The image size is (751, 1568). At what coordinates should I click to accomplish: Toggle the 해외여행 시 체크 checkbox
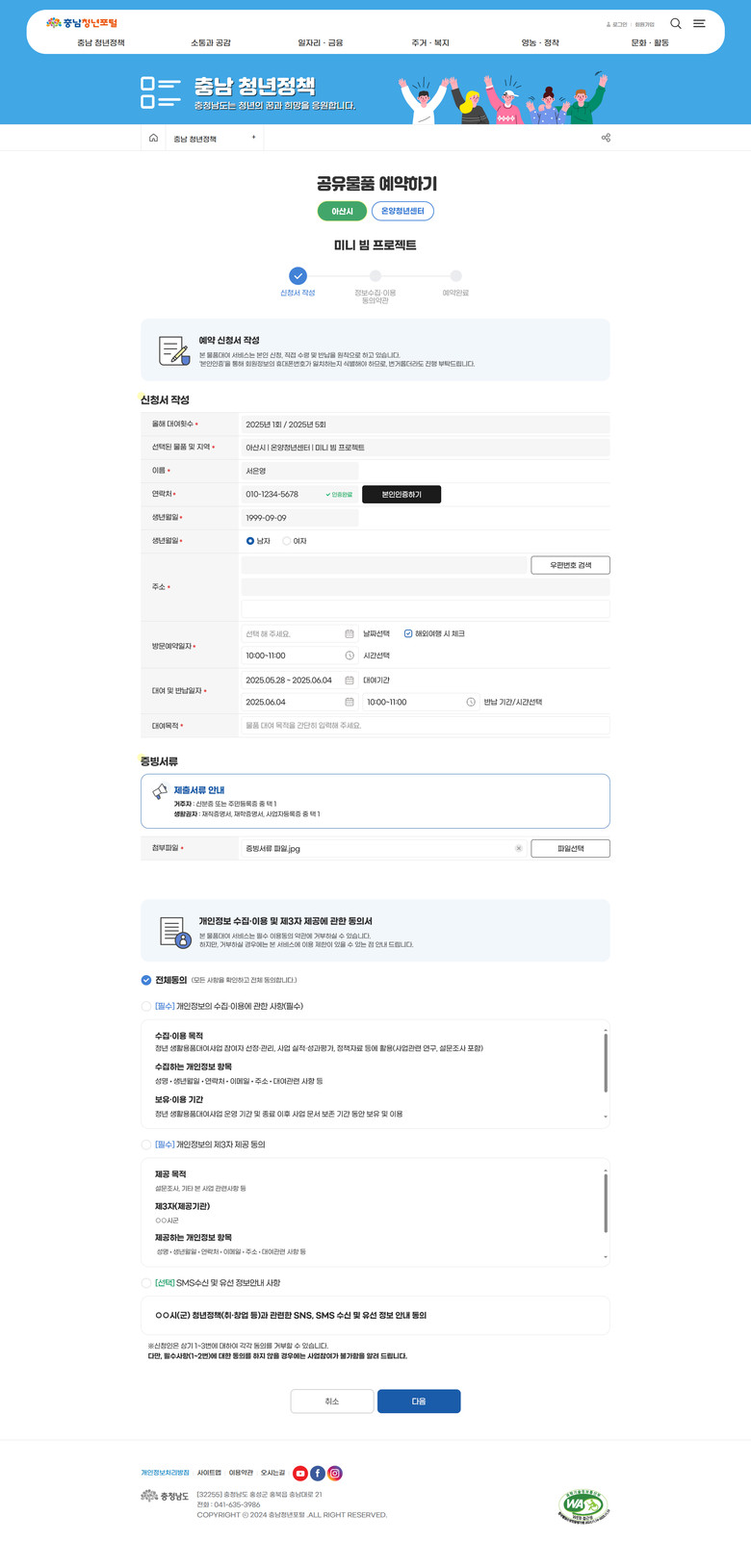coord(408,634)
